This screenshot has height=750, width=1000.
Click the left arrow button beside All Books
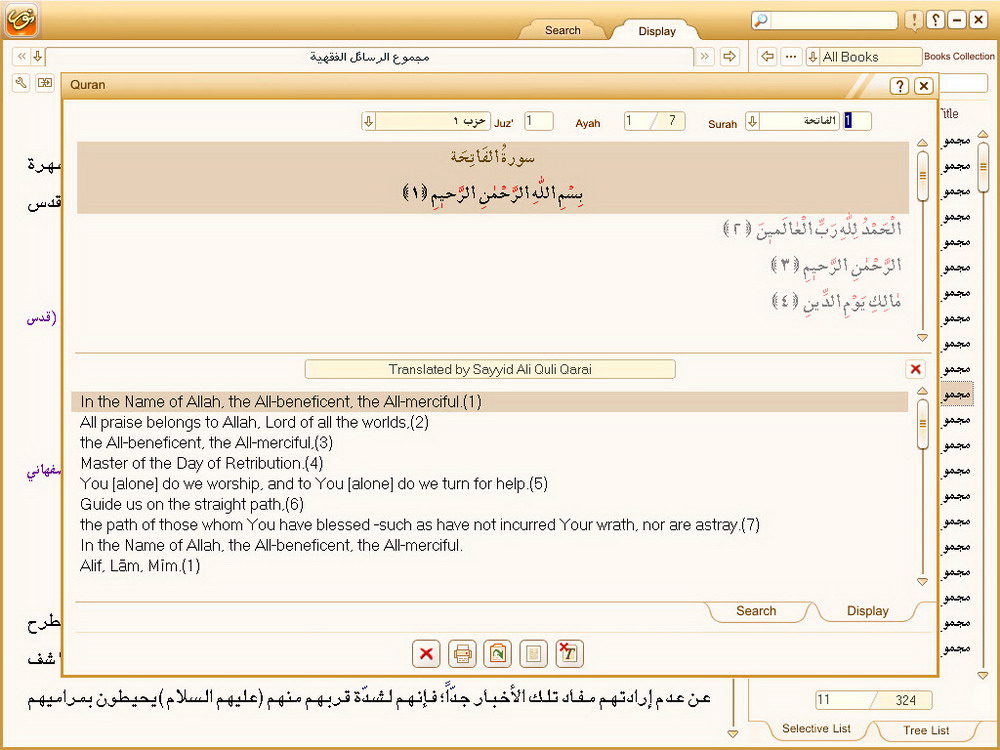pos(767,57)
